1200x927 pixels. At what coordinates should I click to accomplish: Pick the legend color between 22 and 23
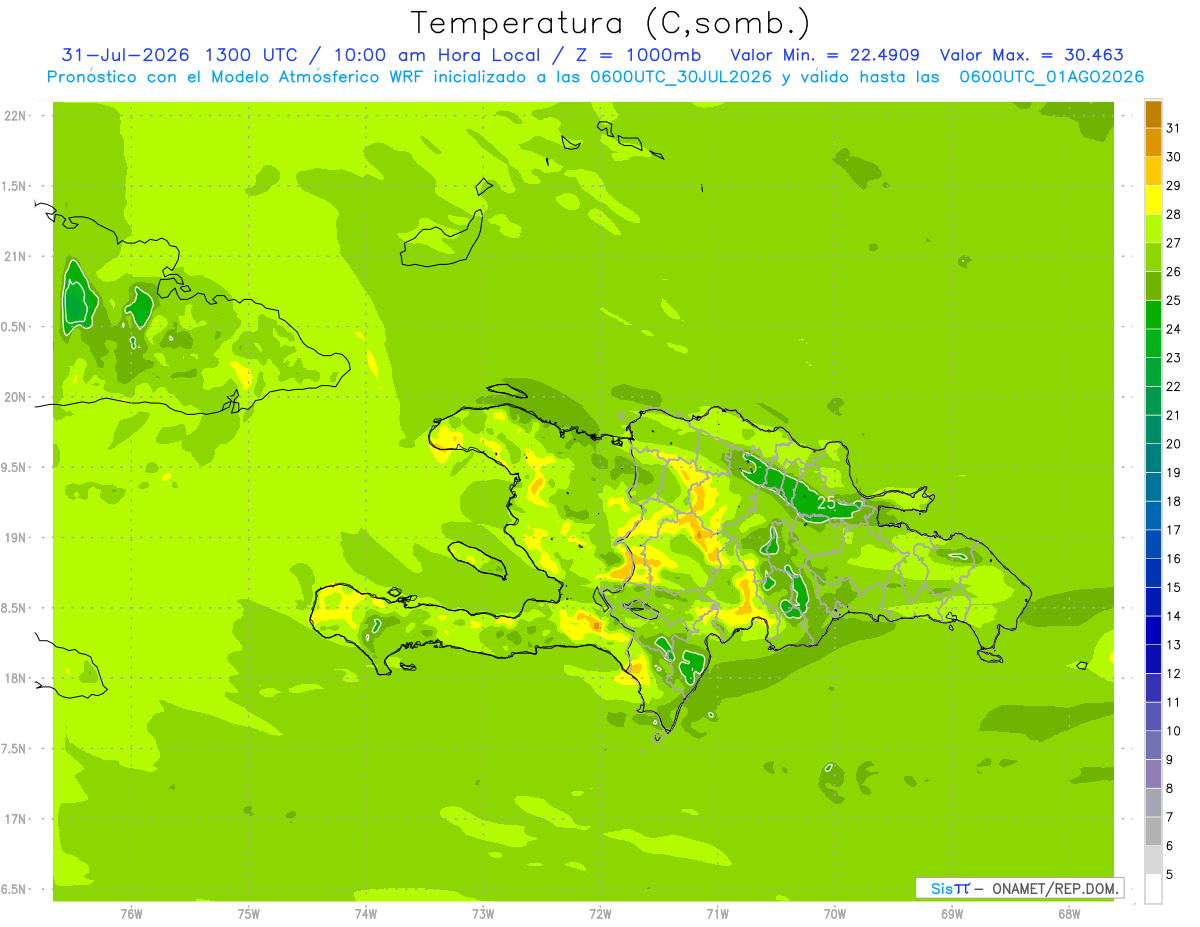(x=1153, y=372)
